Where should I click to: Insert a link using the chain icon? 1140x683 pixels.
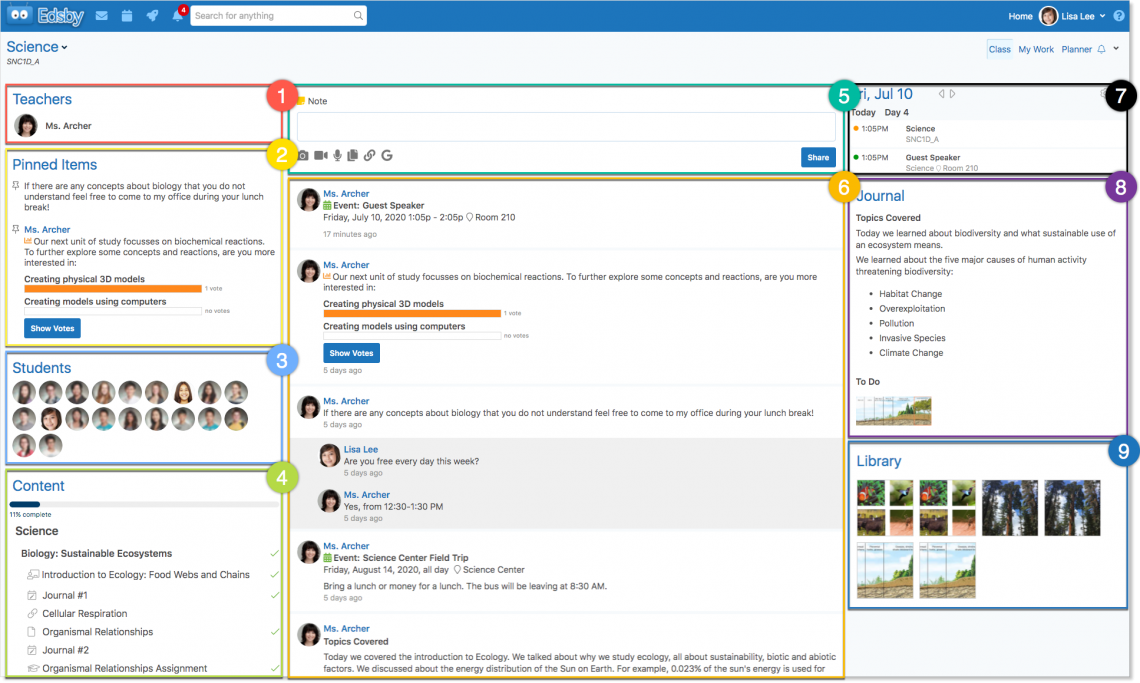[369, 155]
